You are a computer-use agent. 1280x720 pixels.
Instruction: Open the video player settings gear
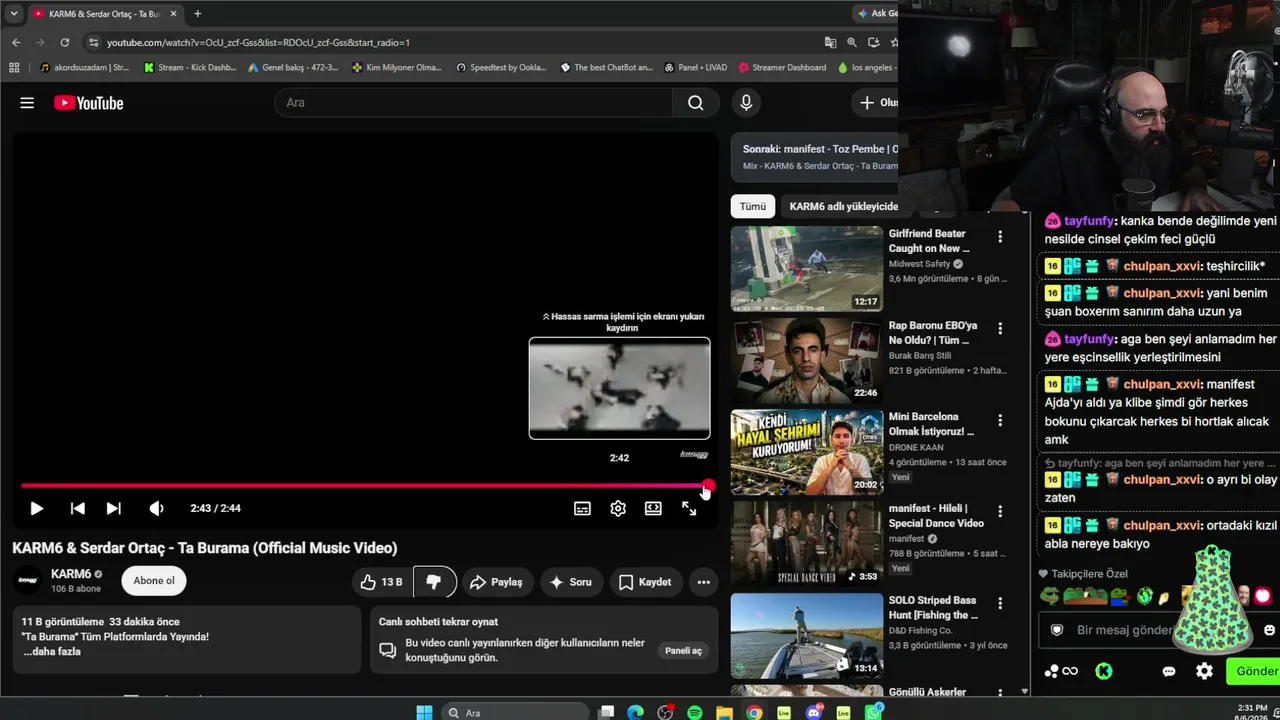coord(618,508)
